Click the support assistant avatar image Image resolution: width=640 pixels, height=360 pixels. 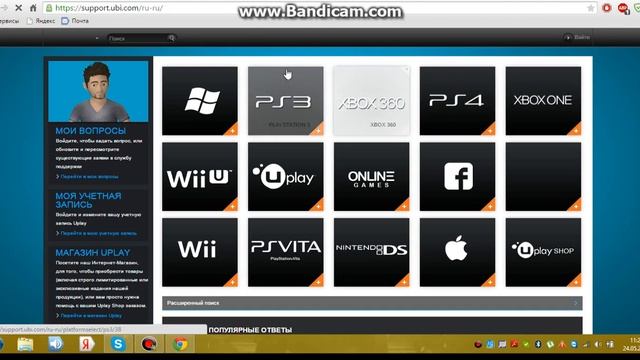tap(98, 91)
